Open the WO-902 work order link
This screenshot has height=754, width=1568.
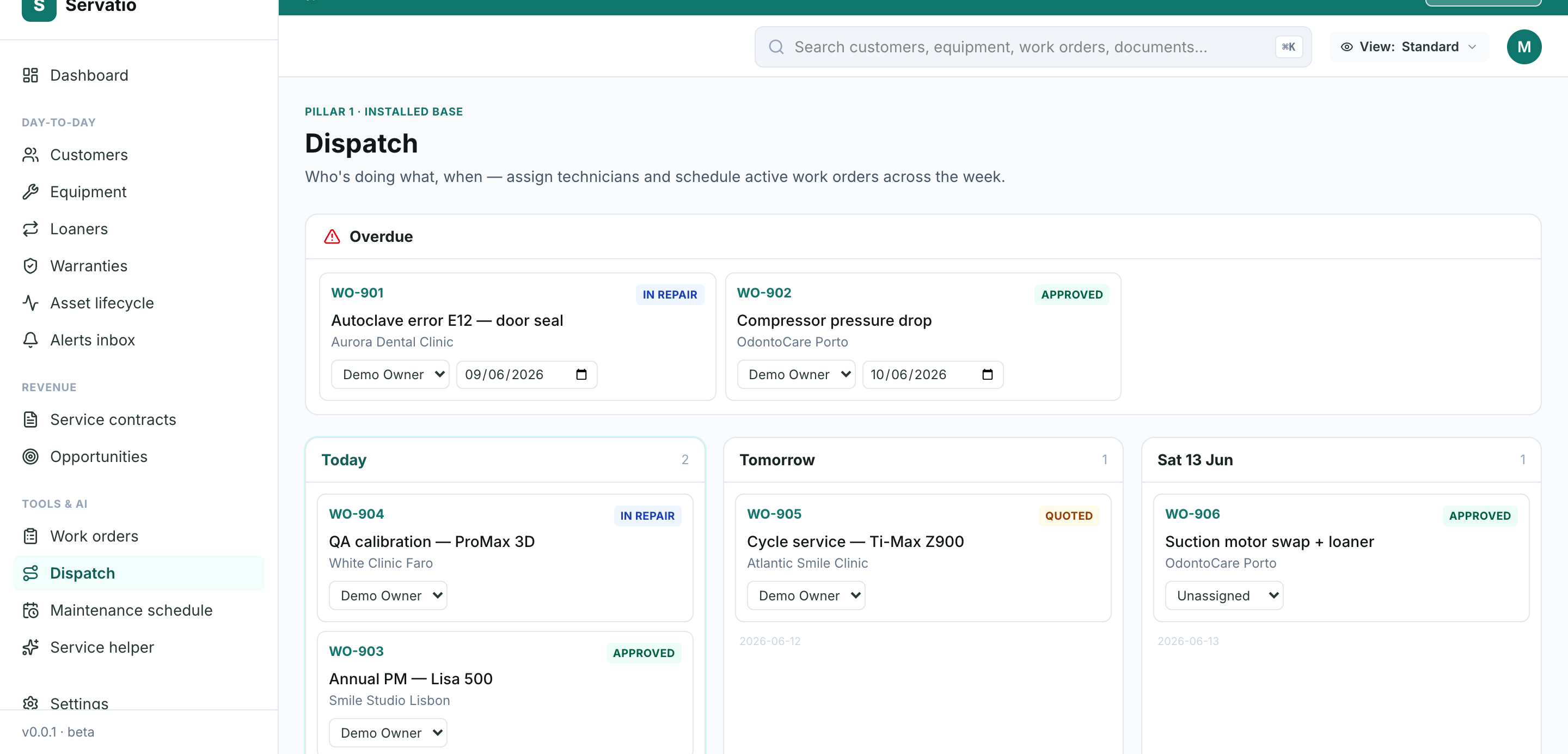(764, 293)
